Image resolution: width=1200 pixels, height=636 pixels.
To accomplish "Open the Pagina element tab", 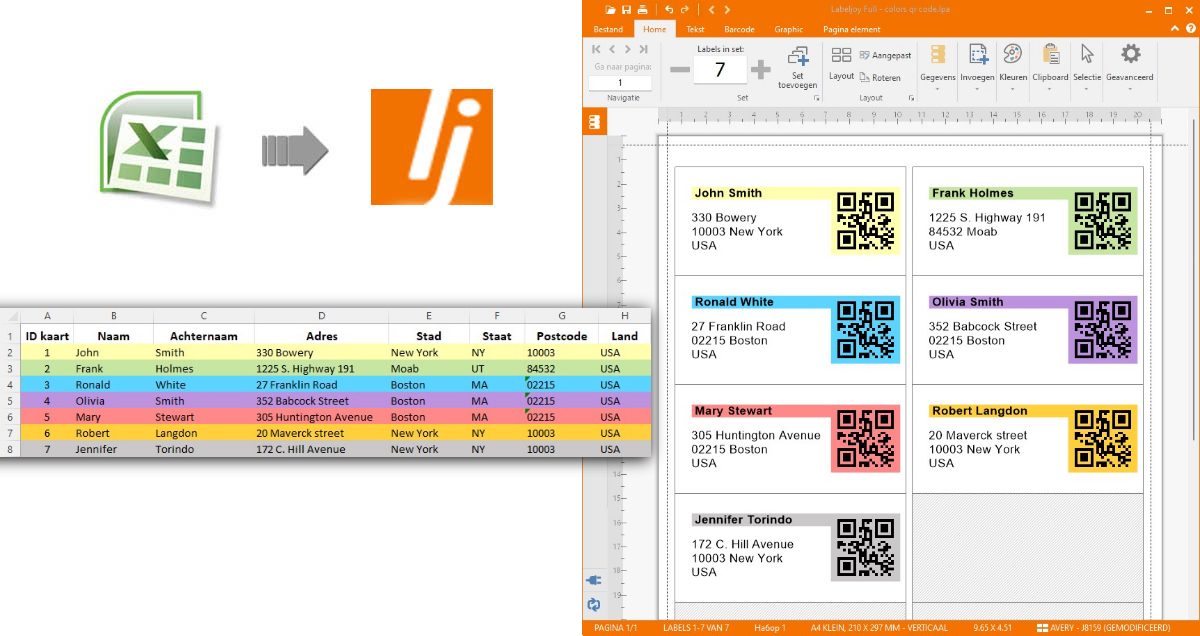I will [852, 29].
